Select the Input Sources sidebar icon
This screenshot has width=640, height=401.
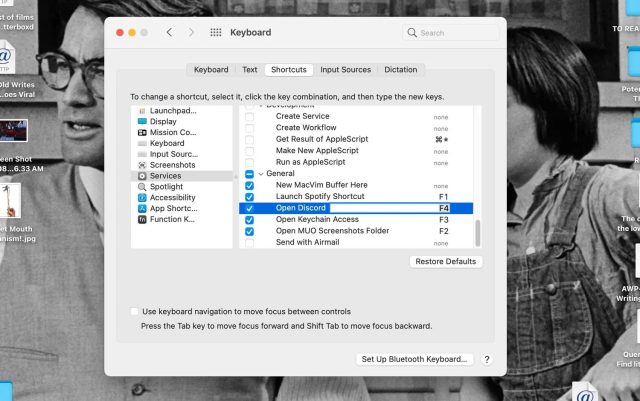click(x=142, y=154)
